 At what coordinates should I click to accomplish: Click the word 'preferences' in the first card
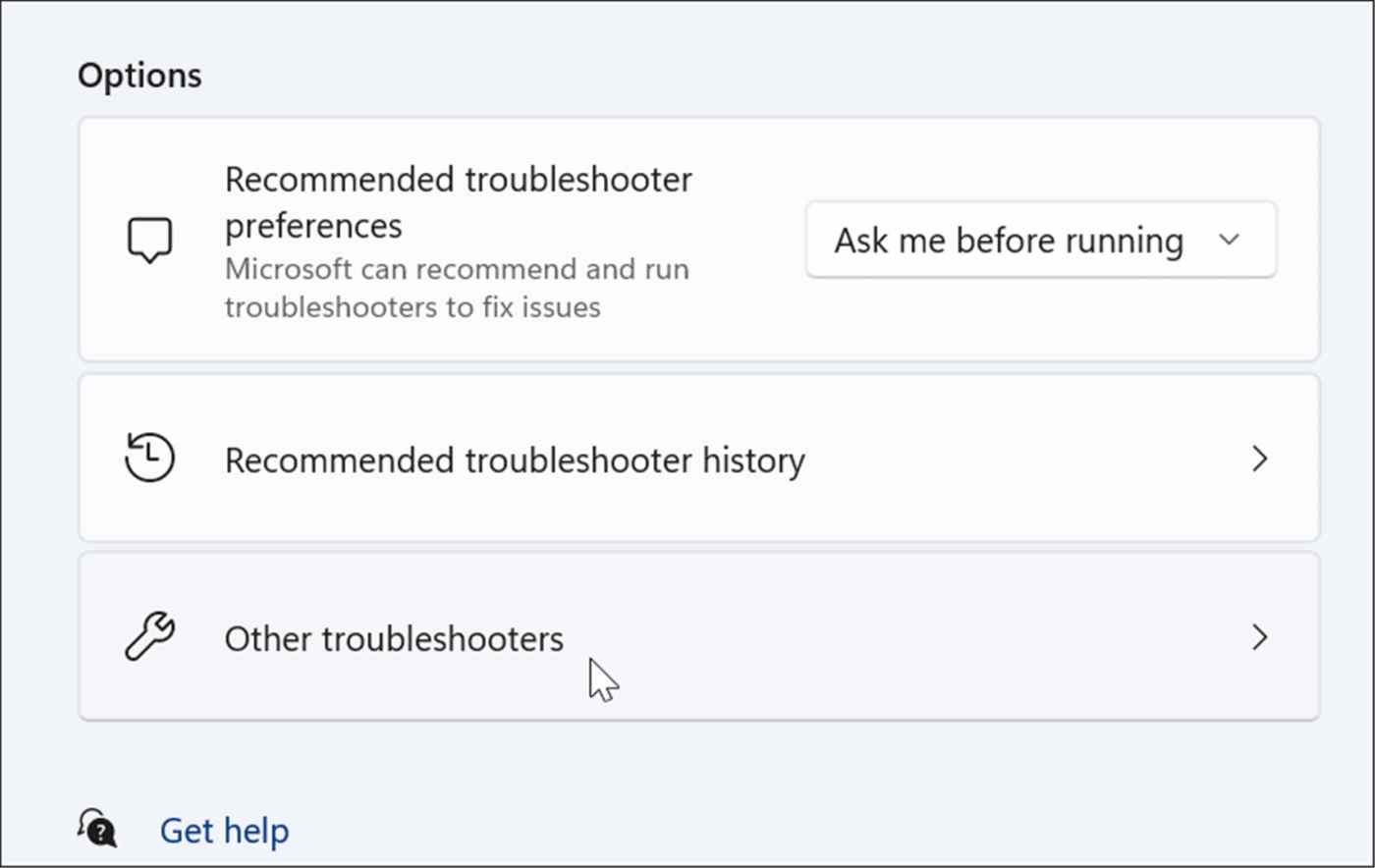click(x=313, y=226)
